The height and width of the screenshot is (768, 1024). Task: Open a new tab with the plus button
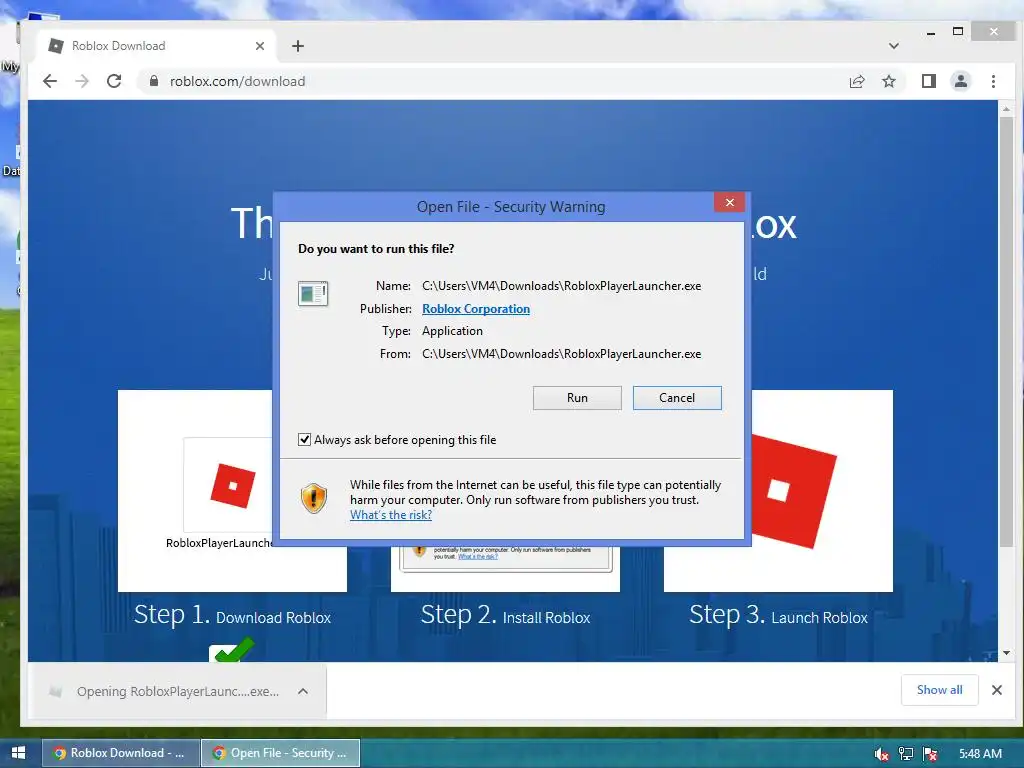click(x=298, y=46)
